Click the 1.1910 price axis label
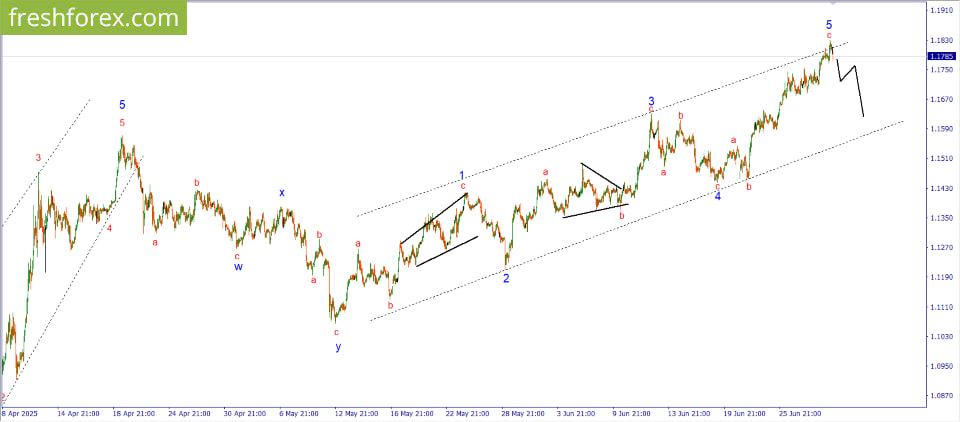The image size is (960, 422). point(941,11)
